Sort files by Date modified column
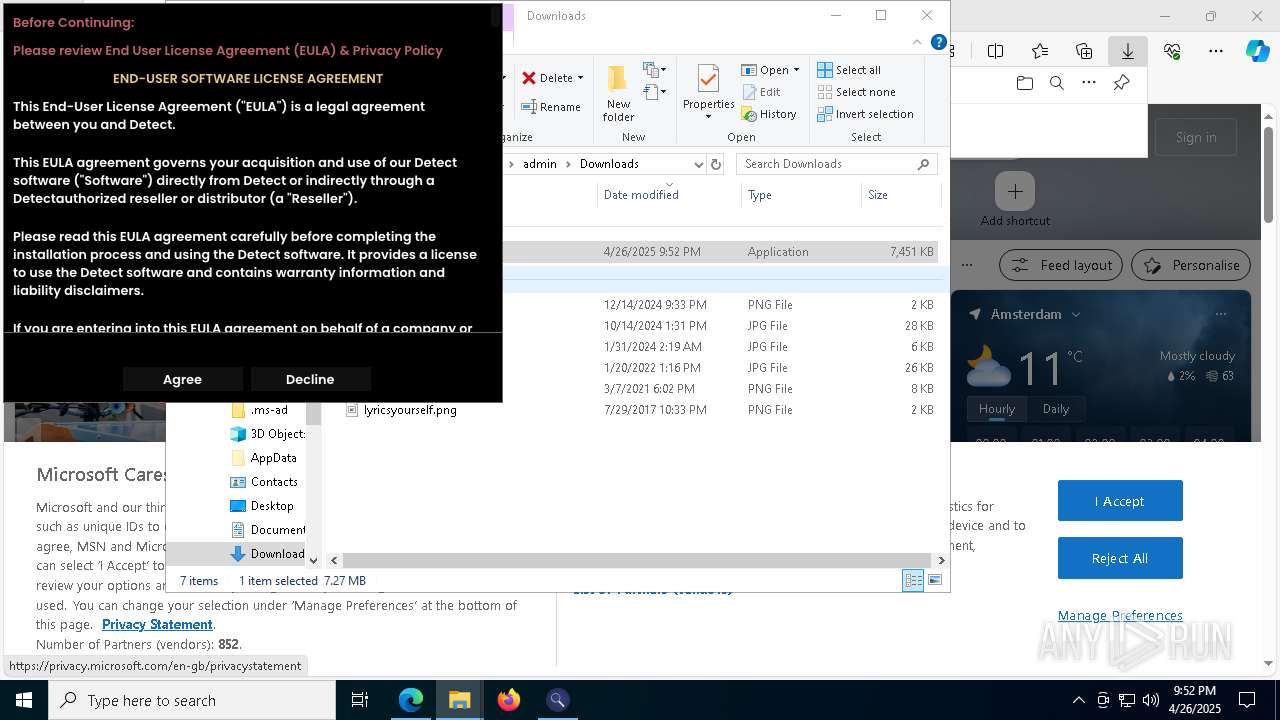Viewport: 1280px width, 720px height. click(x=669, y=195)
